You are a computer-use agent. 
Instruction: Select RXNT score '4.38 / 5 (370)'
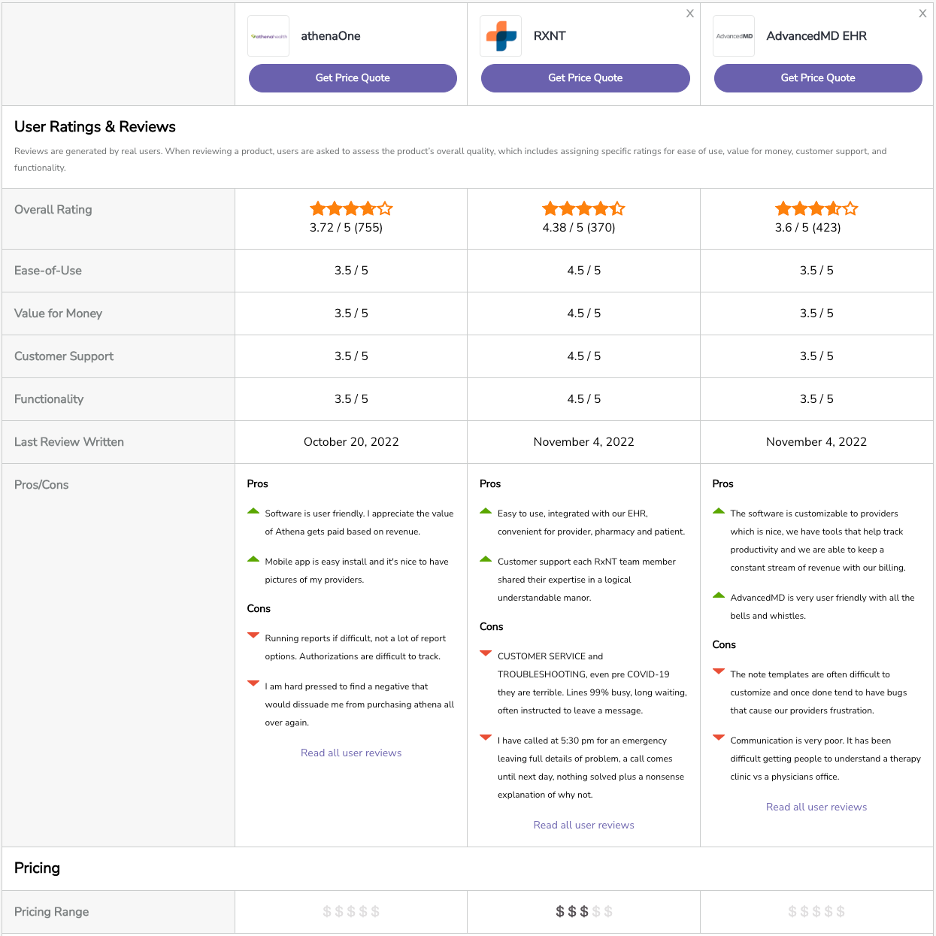click(x=578, y=227)
